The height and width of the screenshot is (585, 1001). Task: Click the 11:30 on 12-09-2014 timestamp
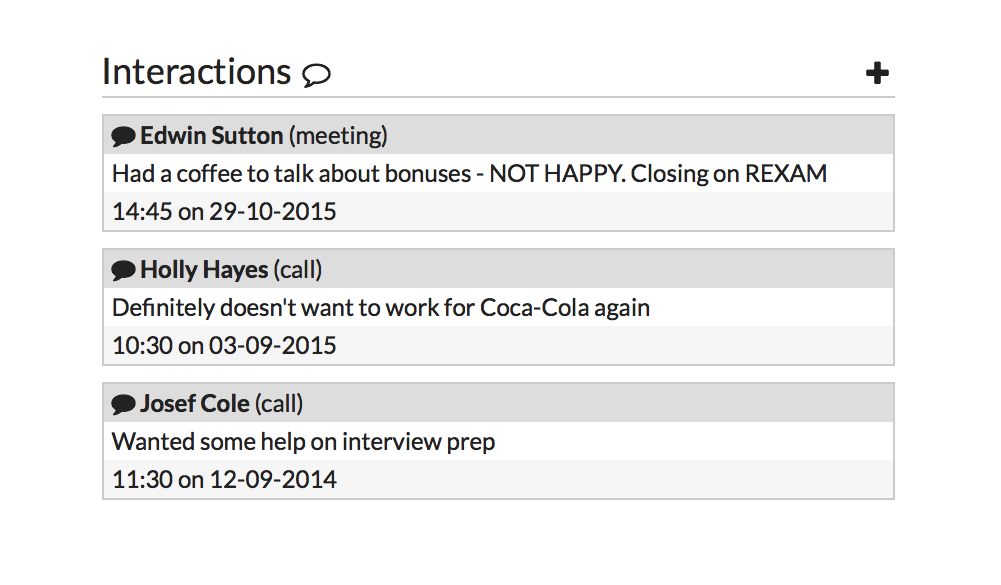pos(224,479)
